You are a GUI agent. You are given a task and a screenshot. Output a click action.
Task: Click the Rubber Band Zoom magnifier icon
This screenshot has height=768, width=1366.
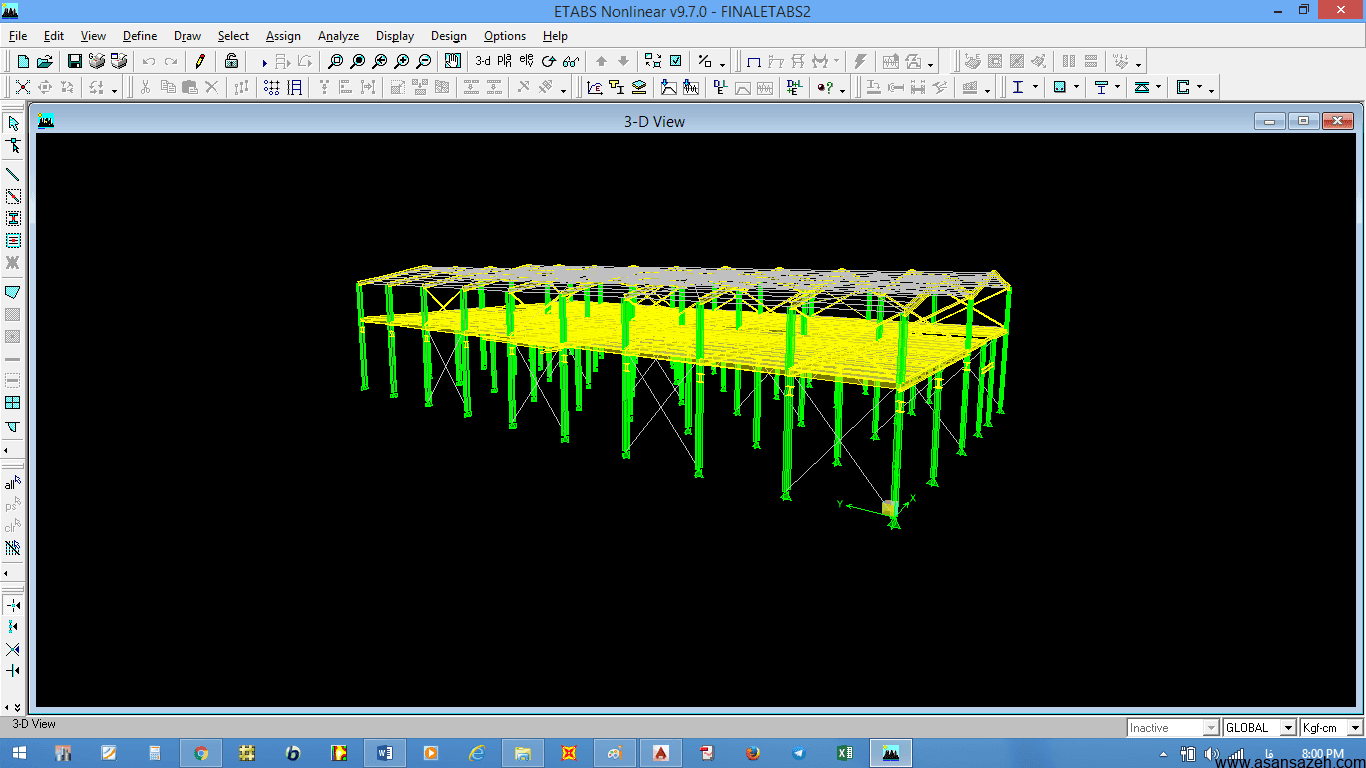(336, 61)
